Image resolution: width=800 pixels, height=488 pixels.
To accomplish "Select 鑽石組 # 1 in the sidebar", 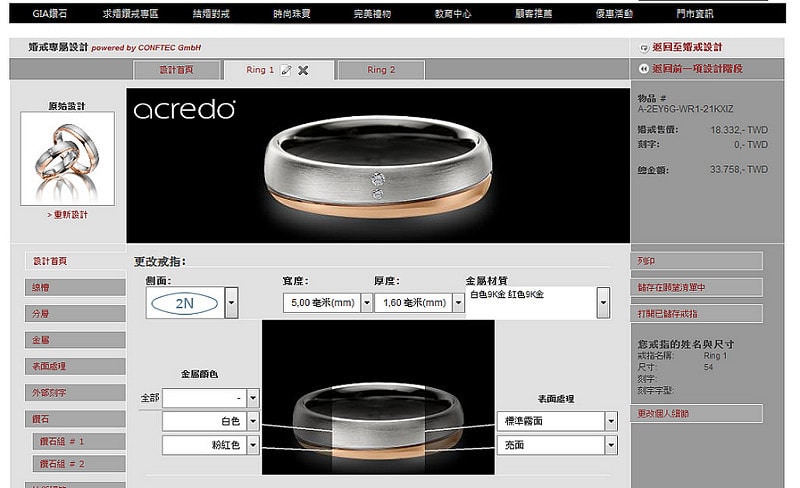I will (76, 441).
